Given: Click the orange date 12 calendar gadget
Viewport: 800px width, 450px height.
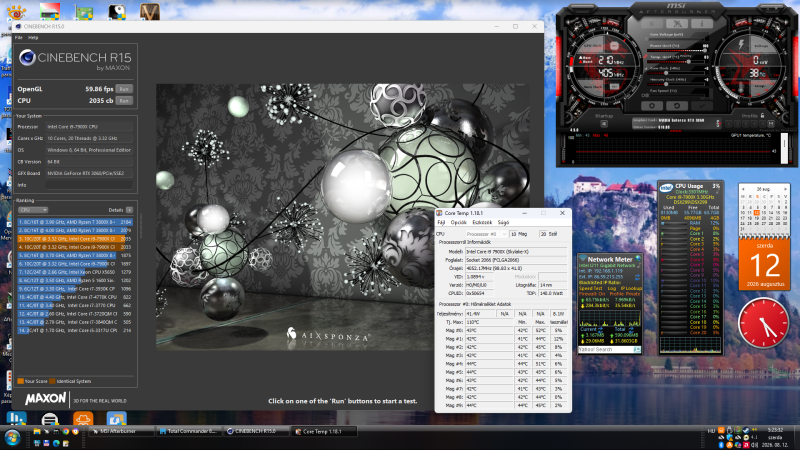Looking at the screenshot, I should tap(764, 264).
